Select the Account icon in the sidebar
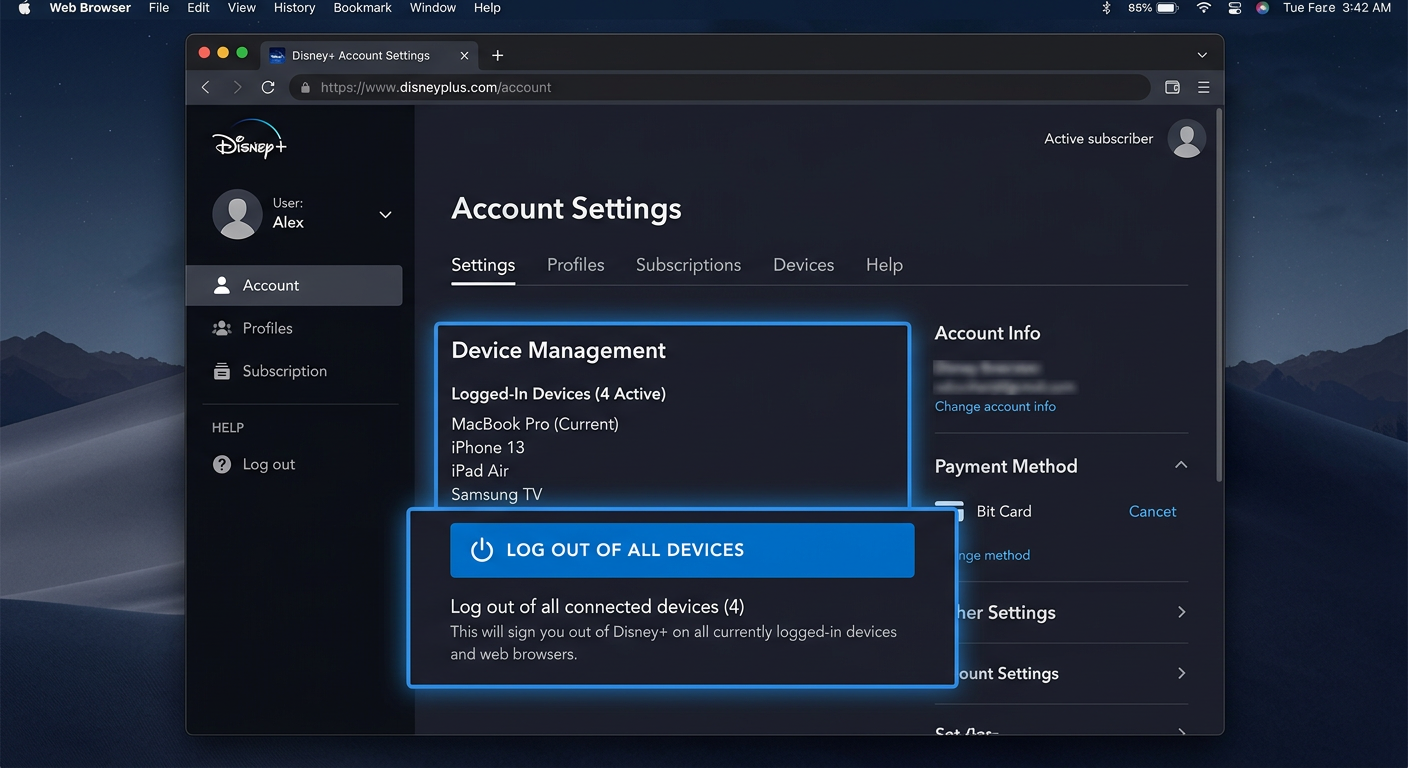 click(221, 285)
